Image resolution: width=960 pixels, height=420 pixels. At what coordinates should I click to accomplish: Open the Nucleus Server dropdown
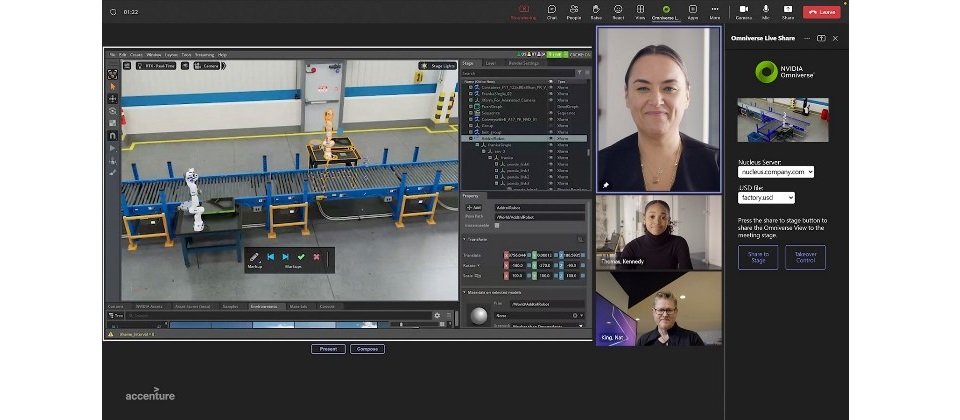776,172
